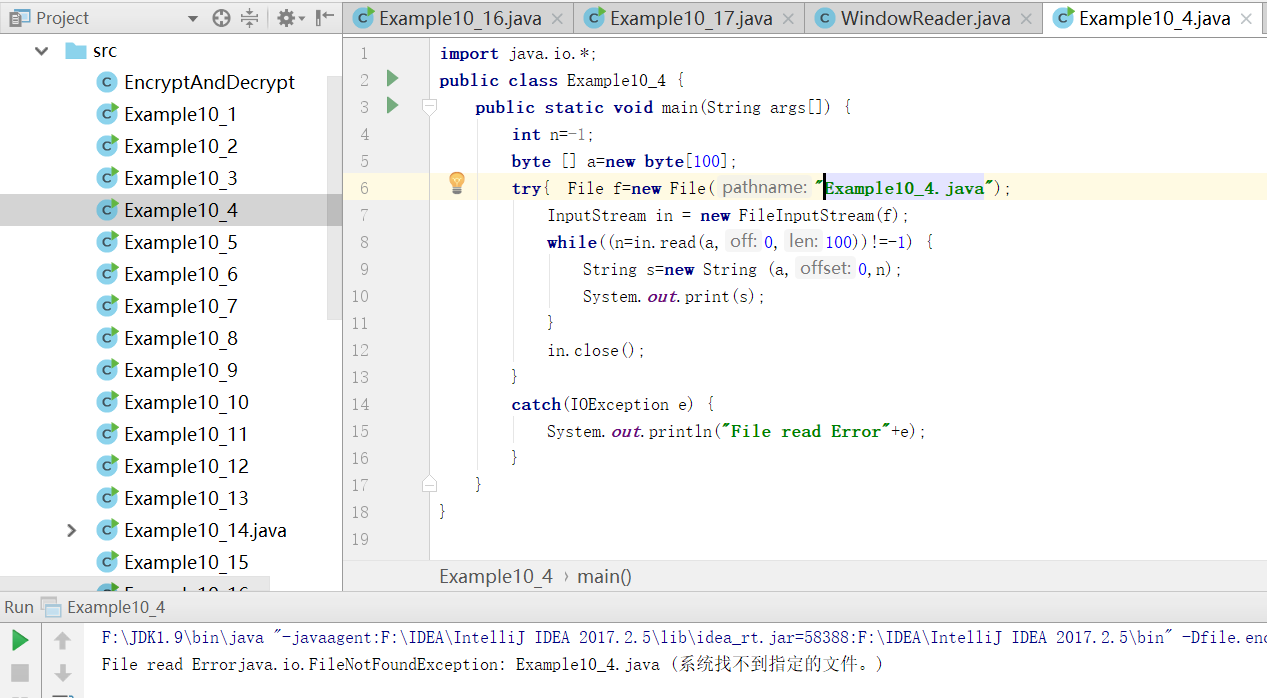Viewport: 1267px width, 698px height.
Task: Click the EncryptAndDecrypt class icon
Action: click(x=107, y=83)
